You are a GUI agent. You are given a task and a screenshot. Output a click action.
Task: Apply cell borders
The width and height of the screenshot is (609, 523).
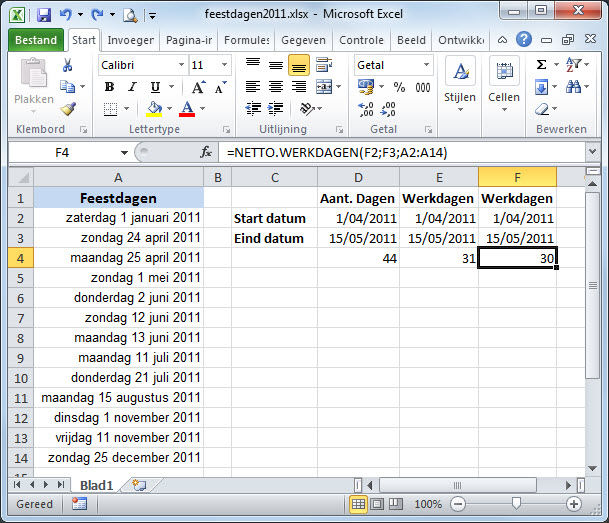(x=110, y=109)
